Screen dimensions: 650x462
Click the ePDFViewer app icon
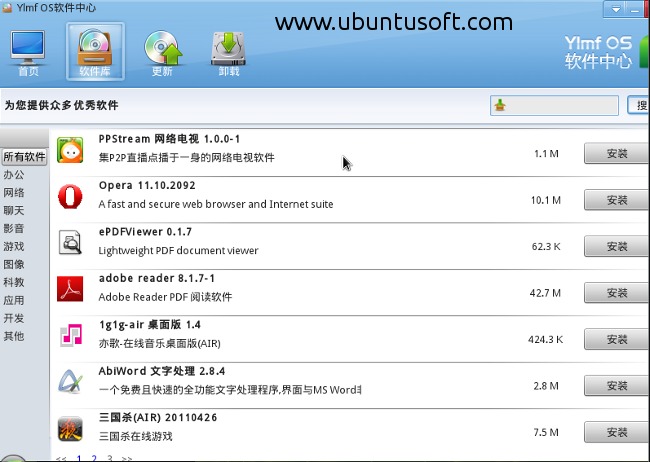tap(70, 242)
